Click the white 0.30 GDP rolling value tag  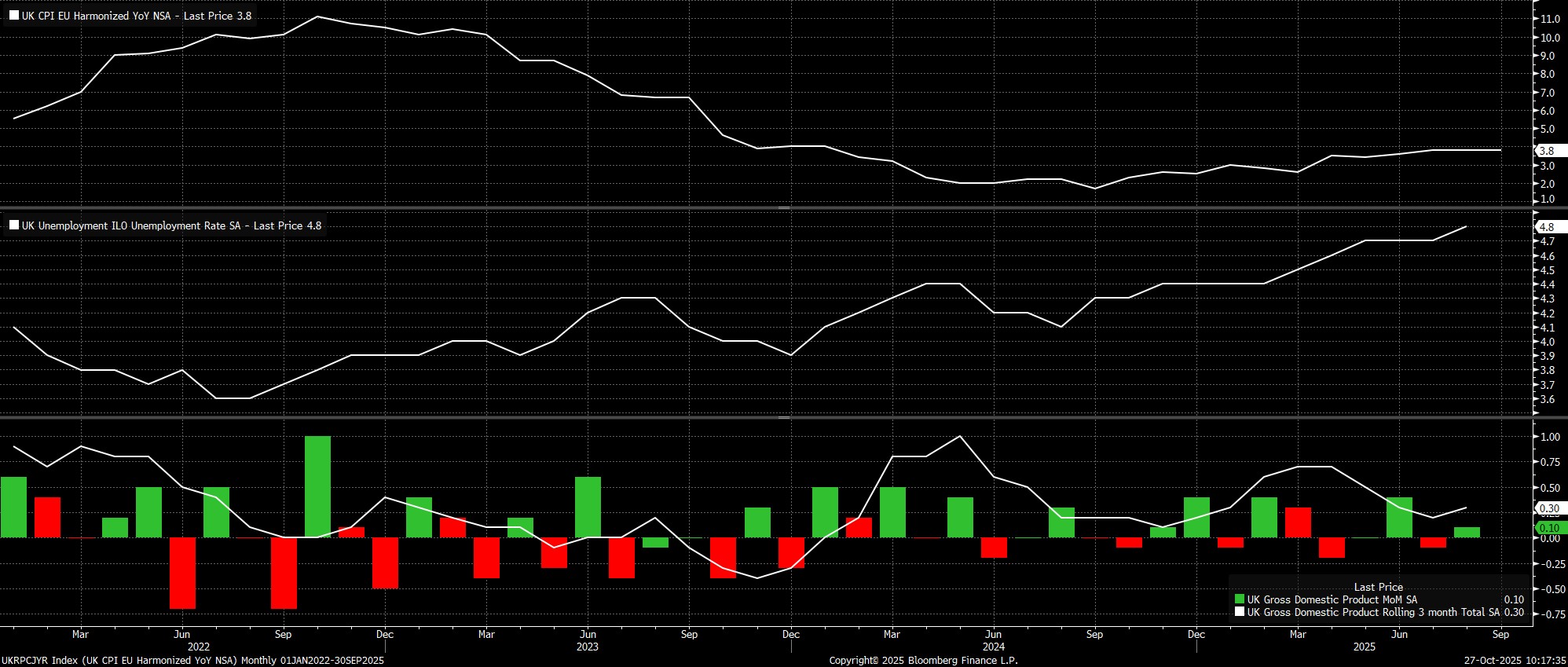[x=1549, y=508]
